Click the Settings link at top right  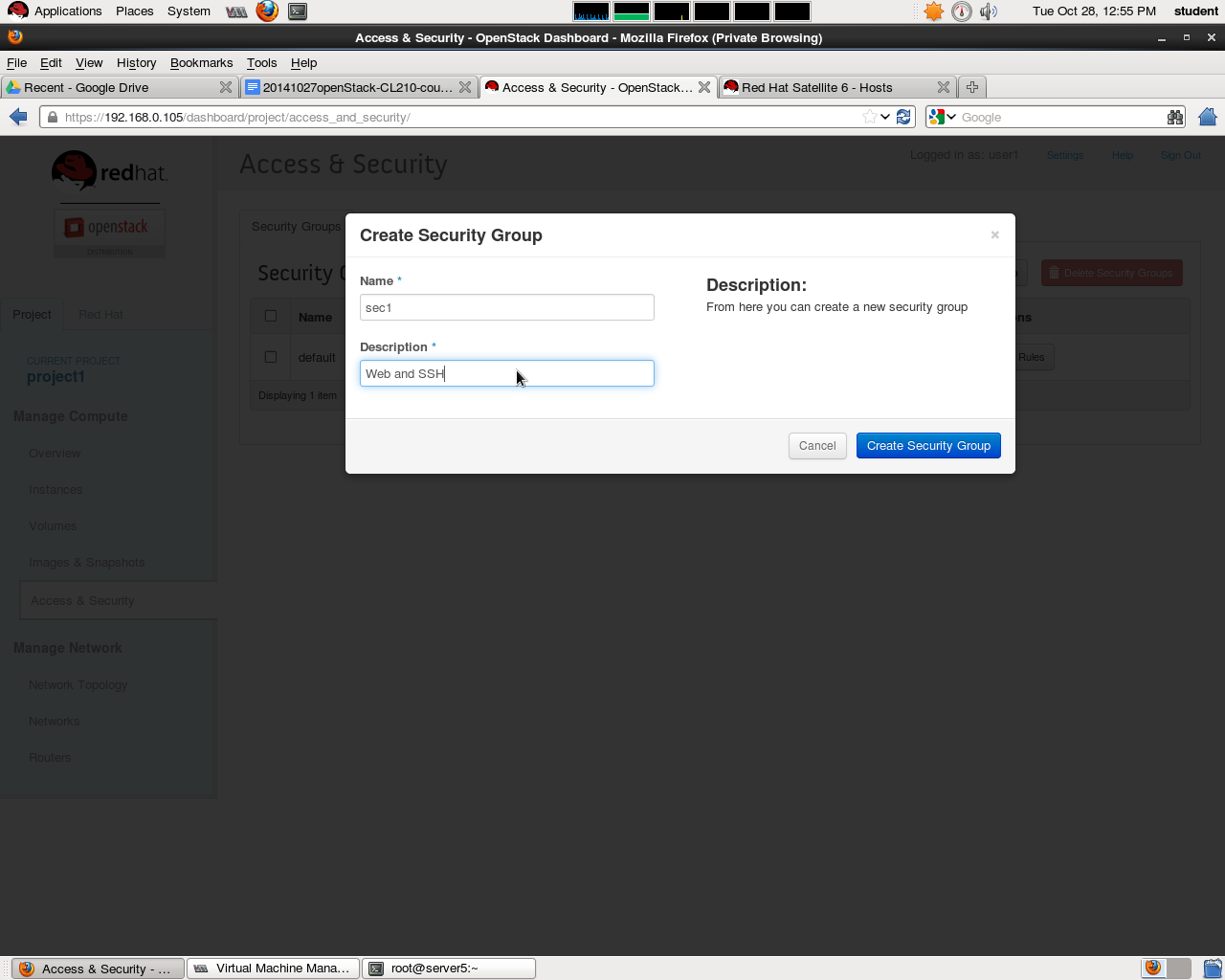pyautogui.click(x=1065, y=155)
